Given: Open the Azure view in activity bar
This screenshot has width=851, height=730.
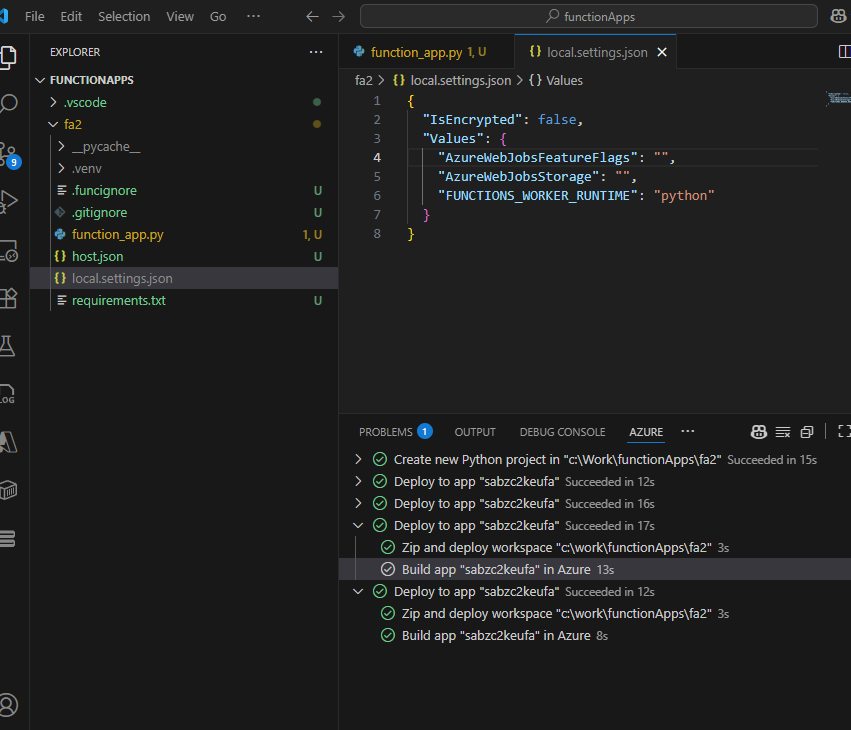Looking at the screenshot, I should pos(8,442).
